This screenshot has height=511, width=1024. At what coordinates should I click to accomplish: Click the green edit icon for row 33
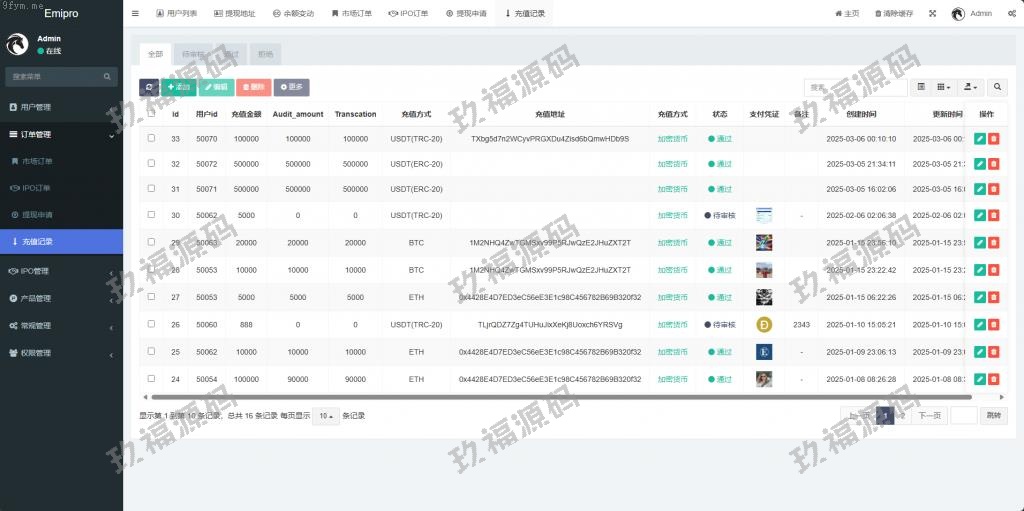pyautogui.click(x=979, y=139)
